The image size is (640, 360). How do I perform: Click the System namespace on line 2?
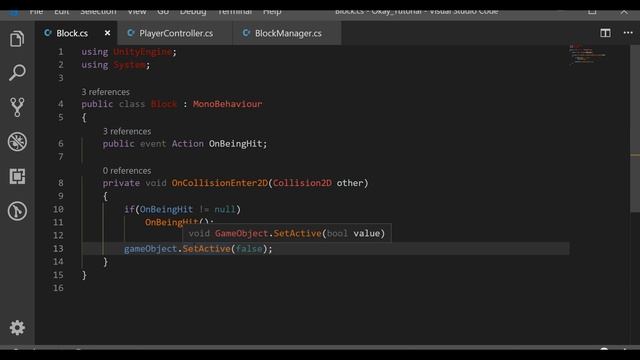tap(129, 65)
